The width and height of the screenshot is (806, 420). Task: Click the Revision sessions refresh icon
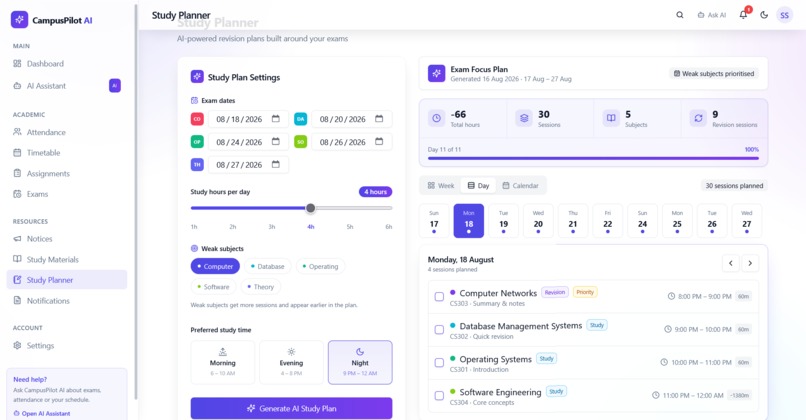[x=698, y=118]
